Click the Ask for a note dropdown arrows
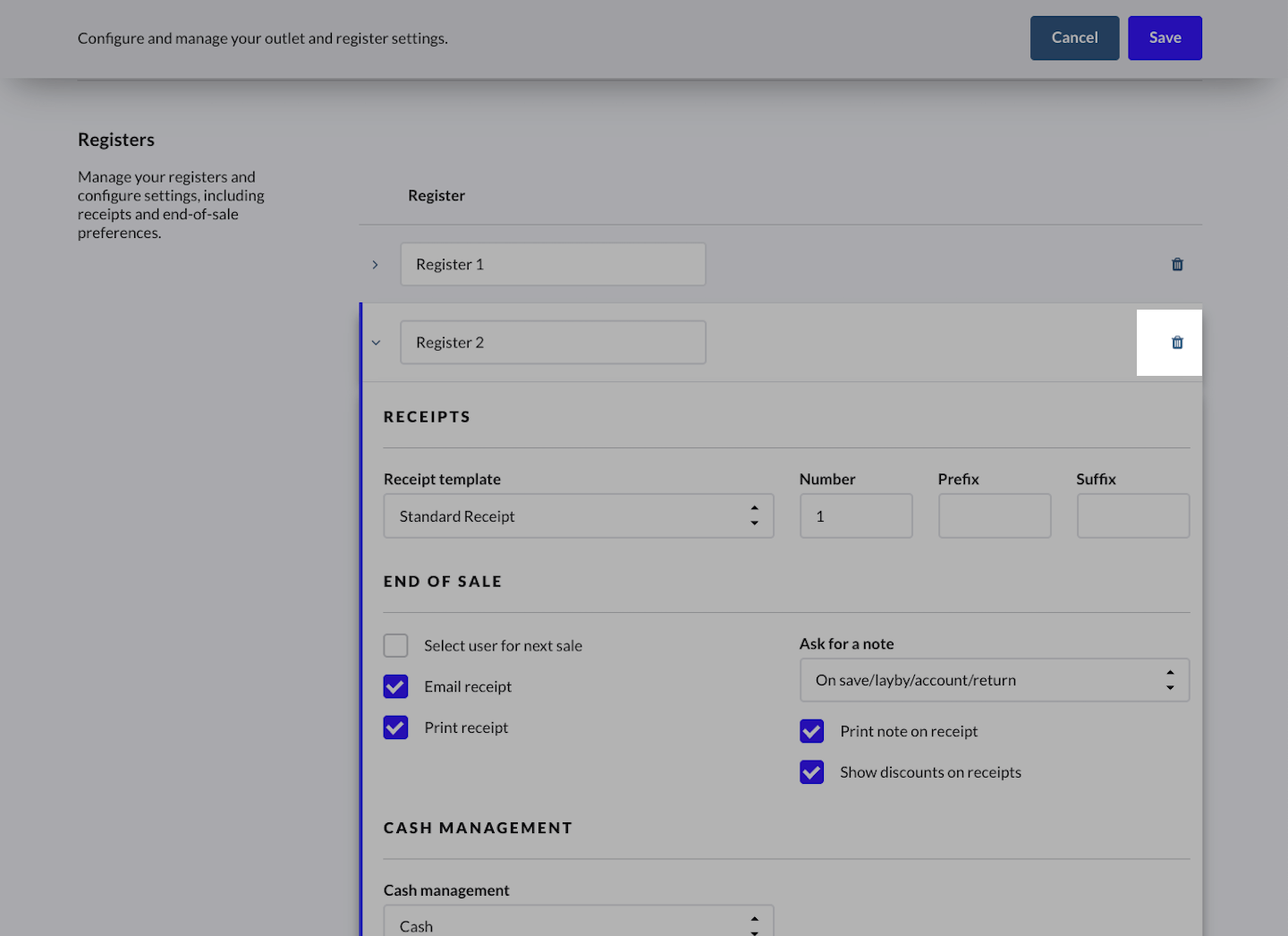This screenshot has height=936, width=1288. pyautogui.click(x=1170, y=680)
